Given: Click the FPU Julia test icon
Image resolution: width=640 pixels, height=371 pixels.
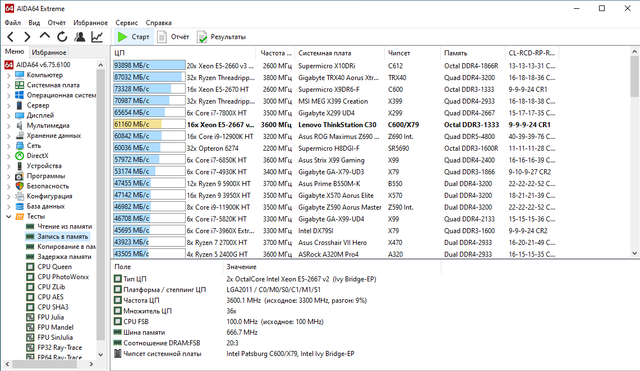Looking at the screenshot, I should pyautogui.click(x=30, y=317).
